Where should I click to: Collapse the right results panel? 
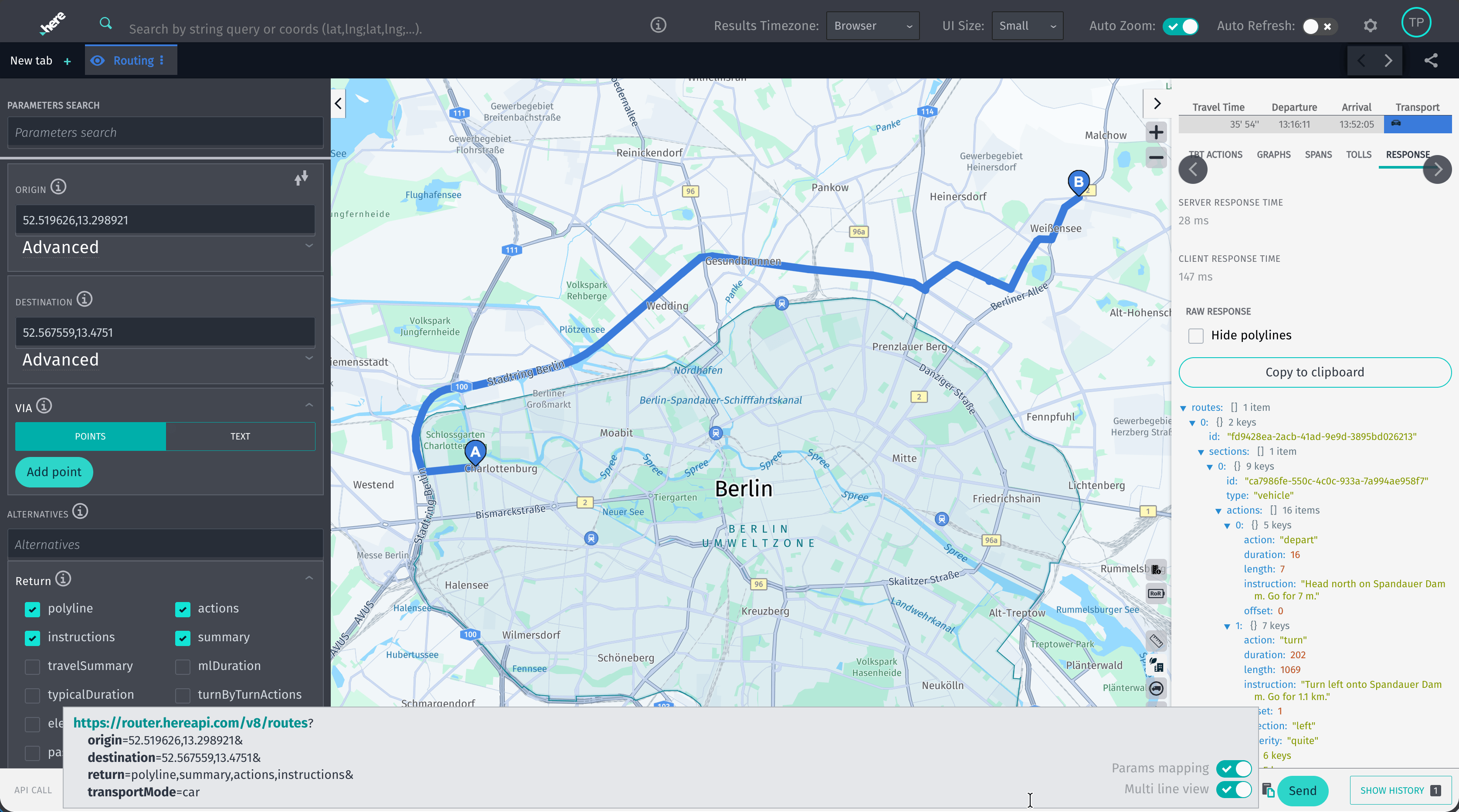tap(1157, 104)
